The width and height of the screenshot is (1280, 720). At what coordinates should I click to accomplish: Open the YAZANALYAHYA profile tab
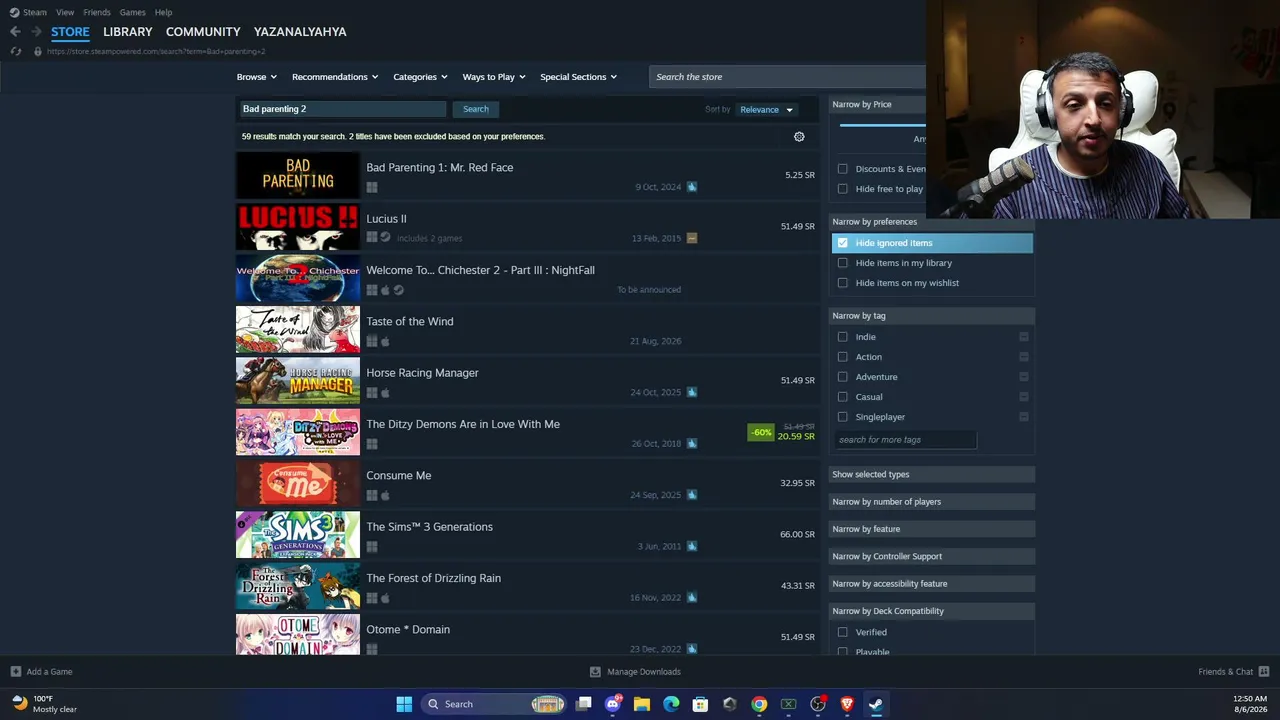[x=300, y=32]
